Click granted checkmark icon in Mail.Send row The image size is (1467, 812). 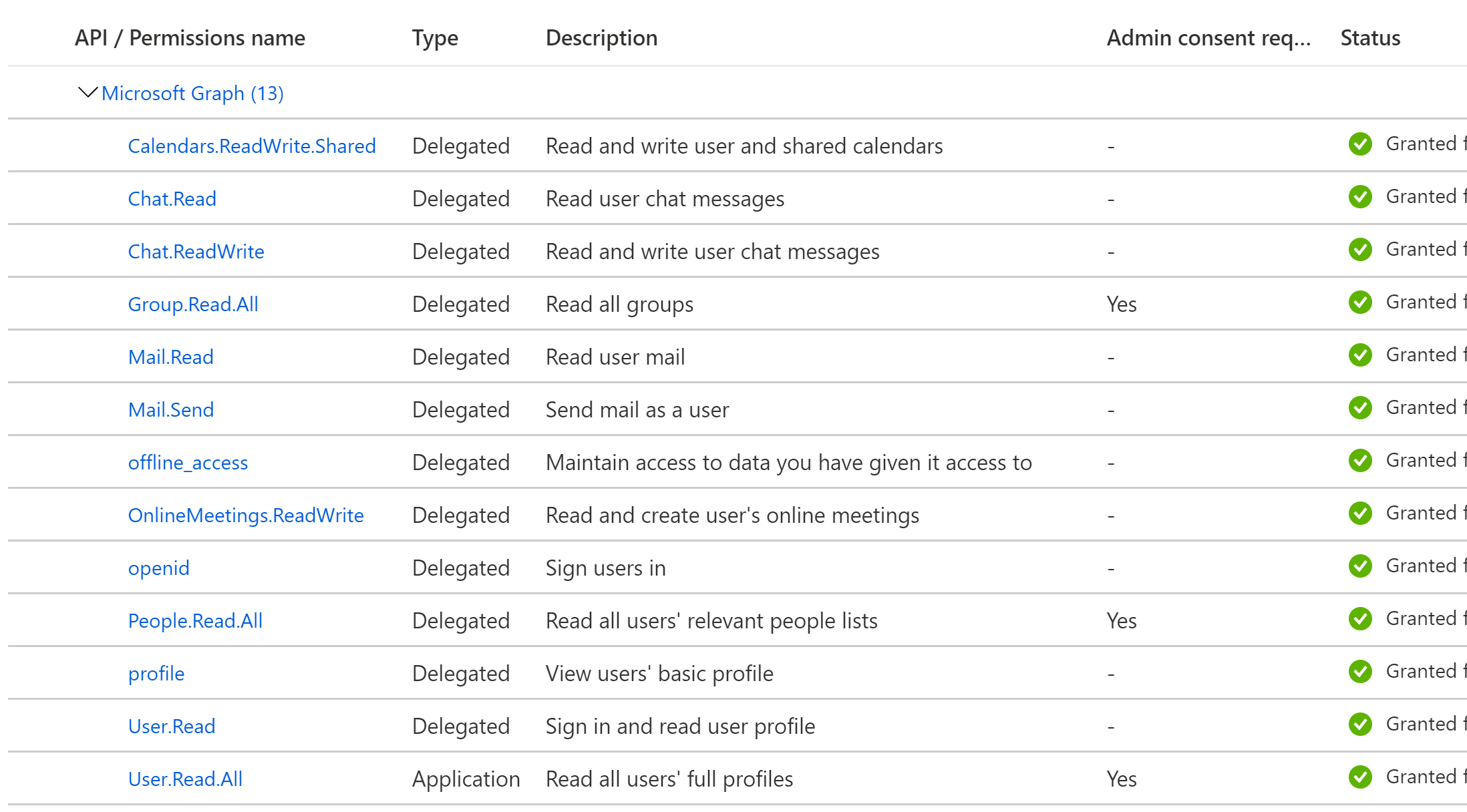1360,407
